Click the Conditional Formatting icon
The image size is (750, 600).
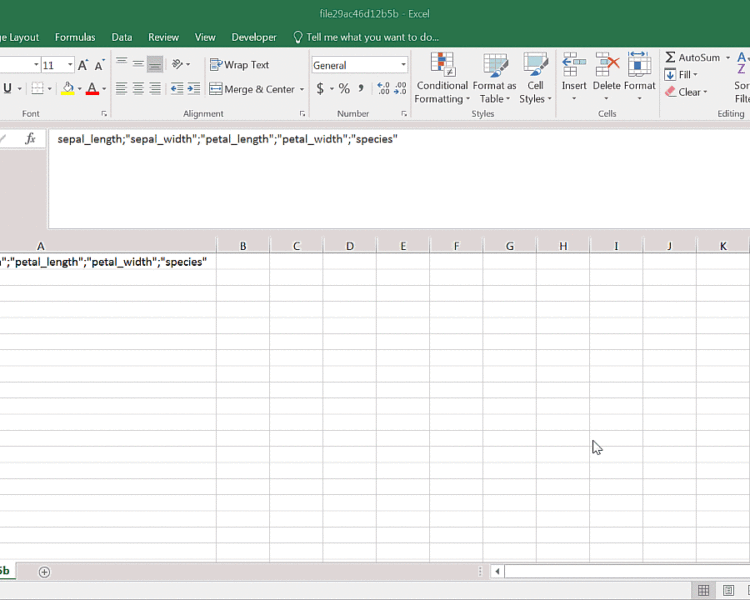point(442,67)
